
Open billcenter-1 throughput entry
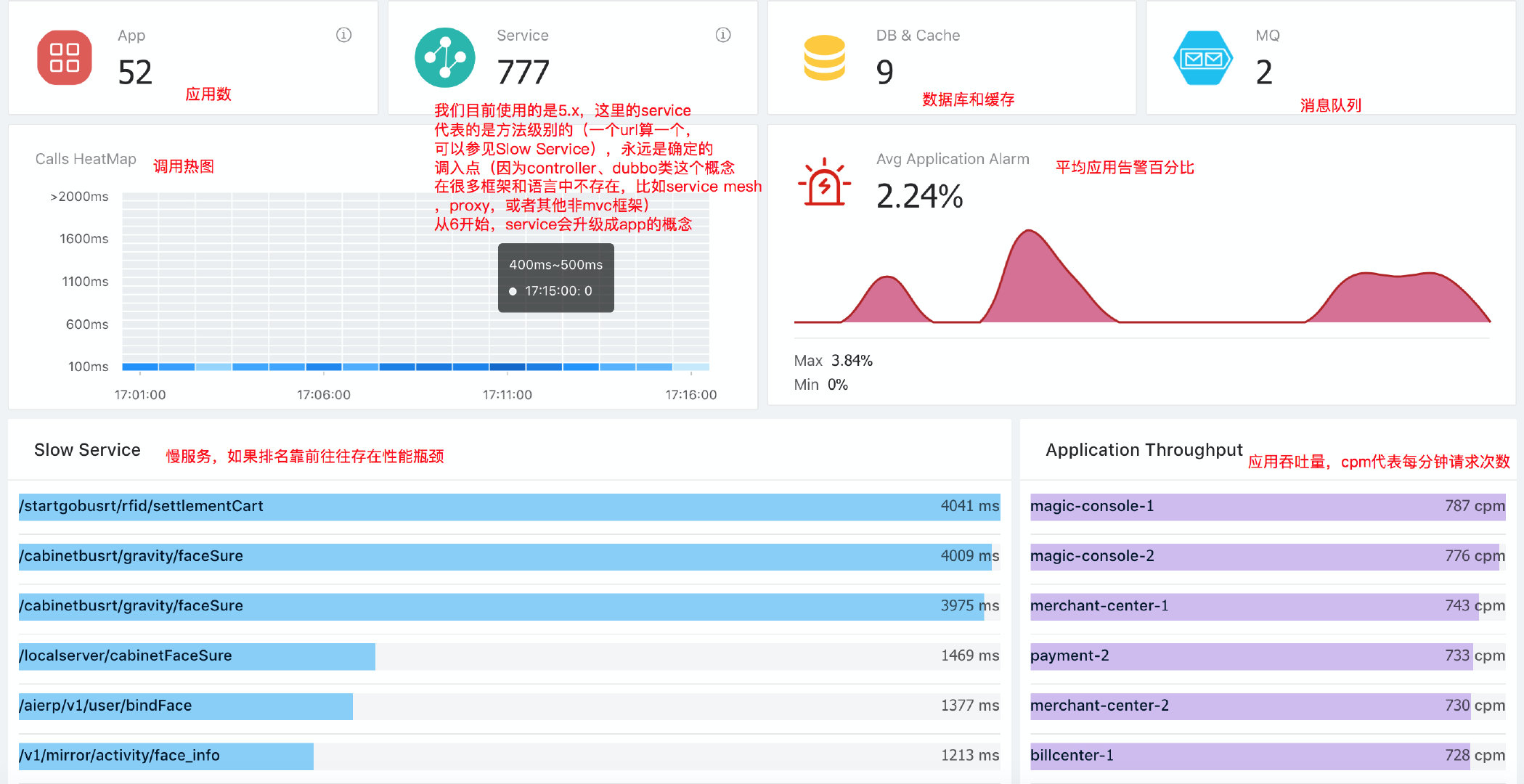pyautogui.click(x=1249, y=756)
